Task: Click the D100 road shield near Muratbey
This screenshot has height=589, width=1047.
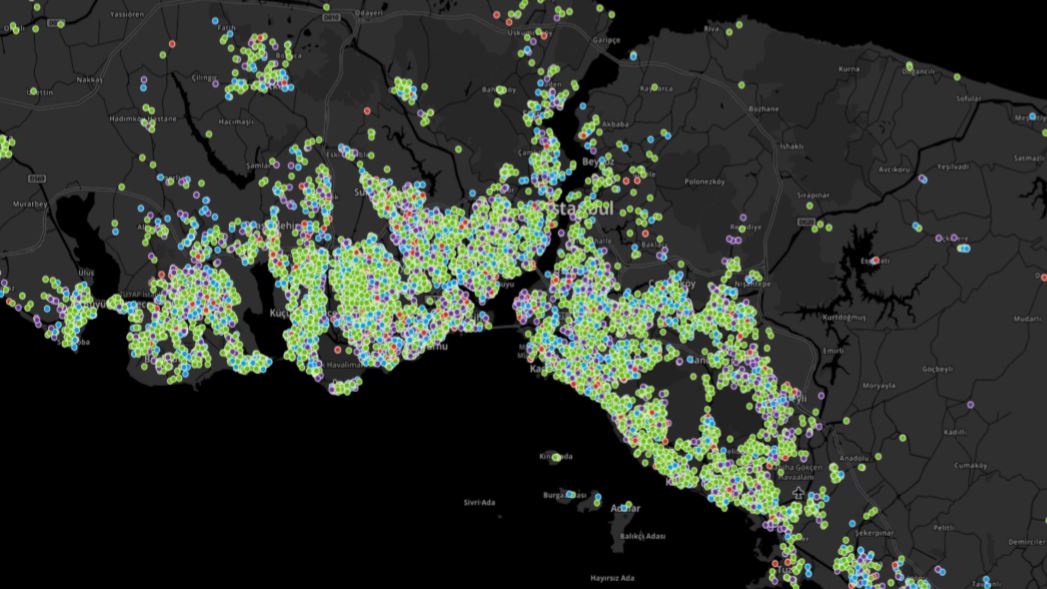Action: coord(37,179)
